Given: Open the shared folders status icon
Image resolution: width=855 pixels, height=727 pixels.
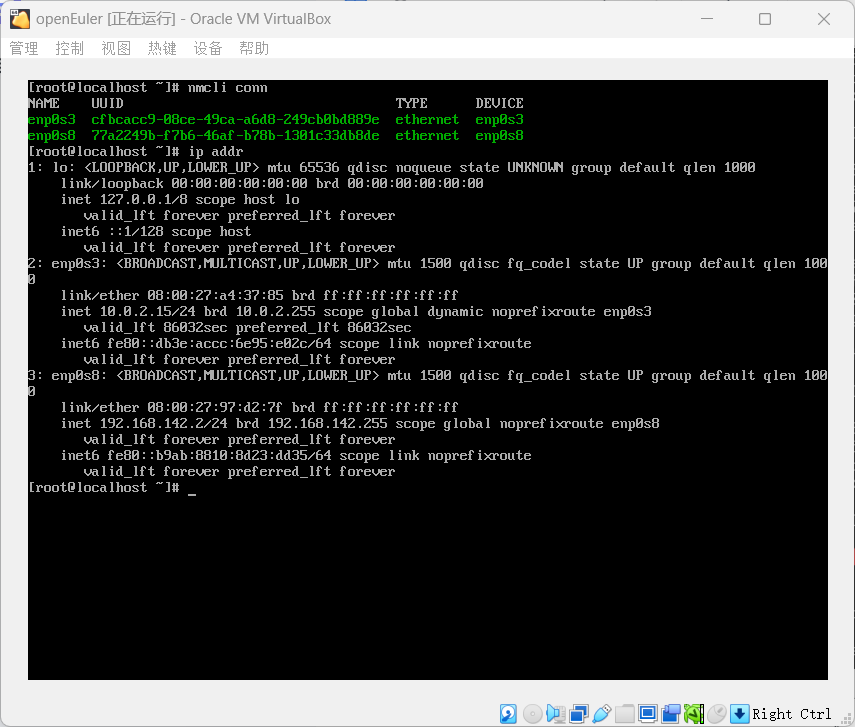Looking at the screenshot, I should 625,713.
